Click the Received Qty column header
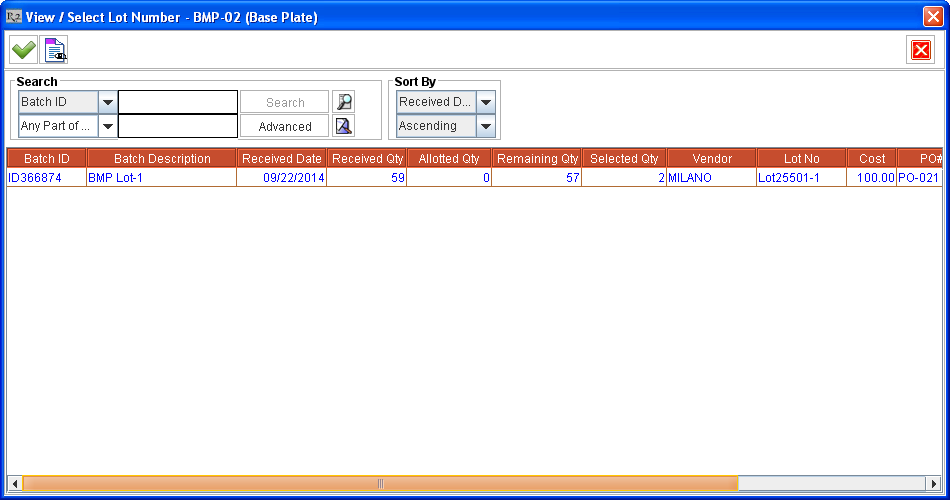This screenshot has width=950, height=500. (367, 159)
